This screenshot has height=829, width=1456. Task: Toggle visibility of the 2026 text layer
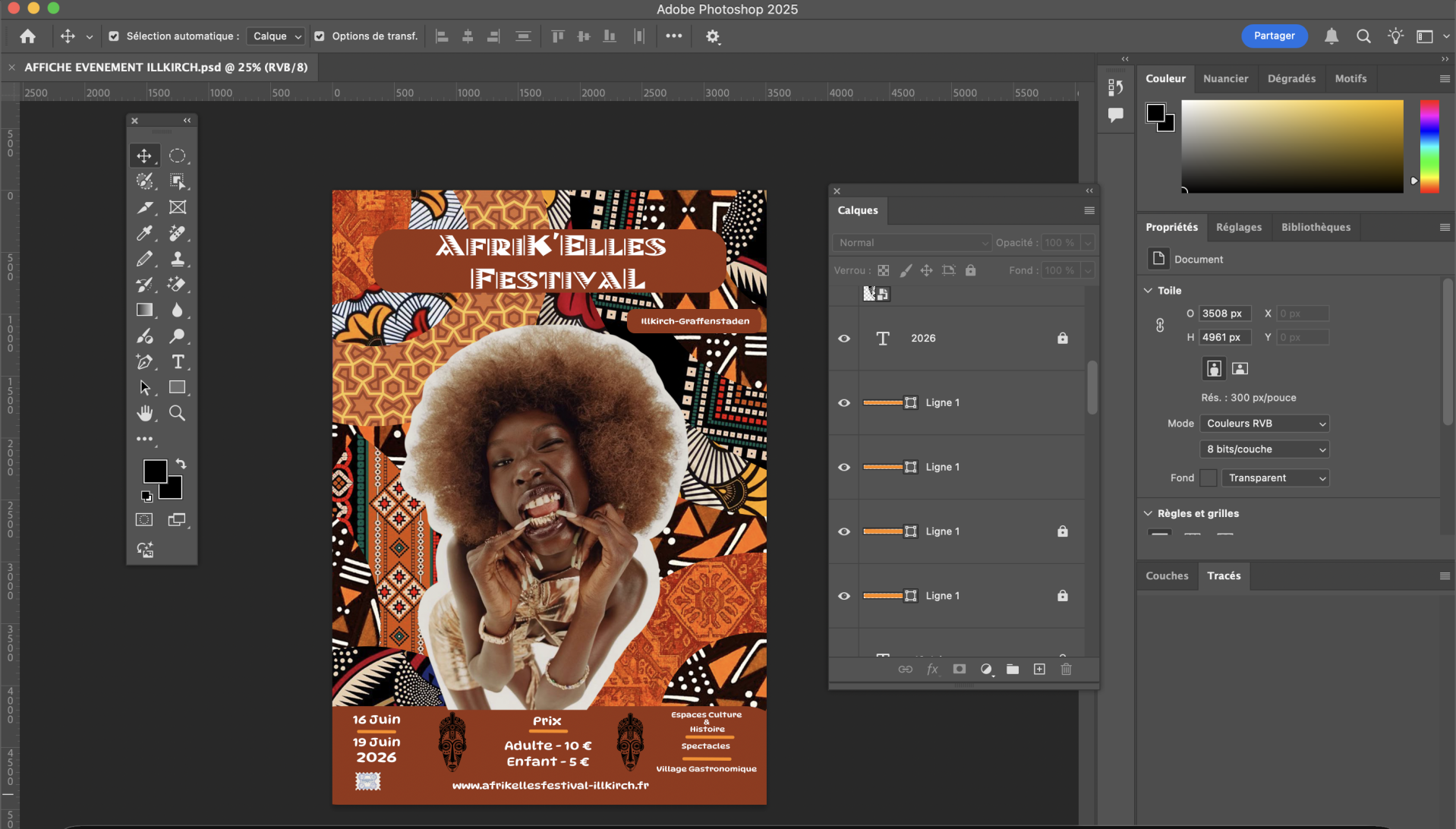[843, 339]
